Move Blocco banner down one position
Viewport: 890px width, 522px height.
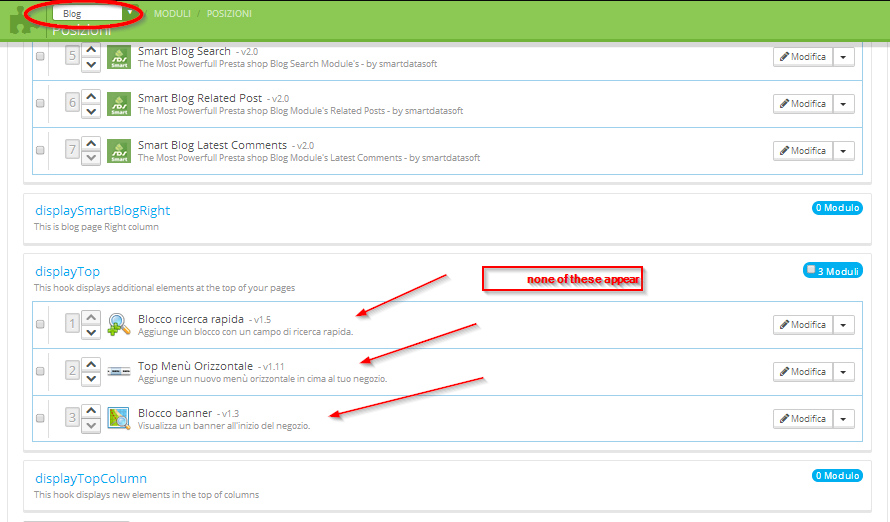coord(91,426)
